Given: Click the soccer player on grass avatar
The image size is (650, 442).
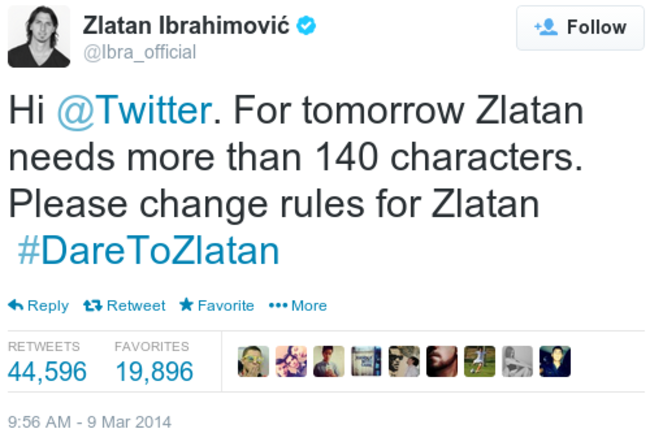Looking at the screenshot, I should click(x=480, y=362).
